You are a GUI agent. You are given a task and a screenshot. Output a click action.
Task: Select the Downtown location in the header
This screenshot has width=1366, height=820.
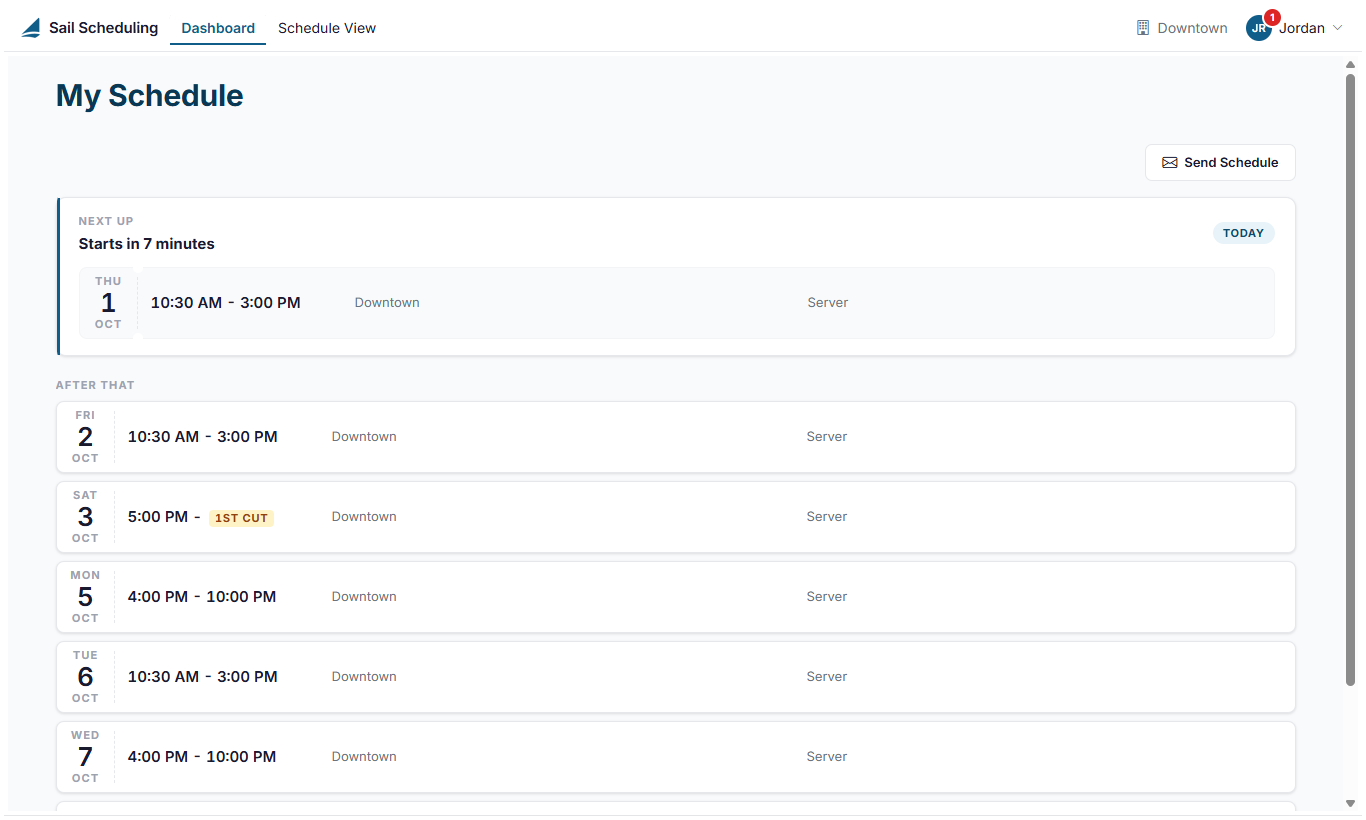(1182, 28)
